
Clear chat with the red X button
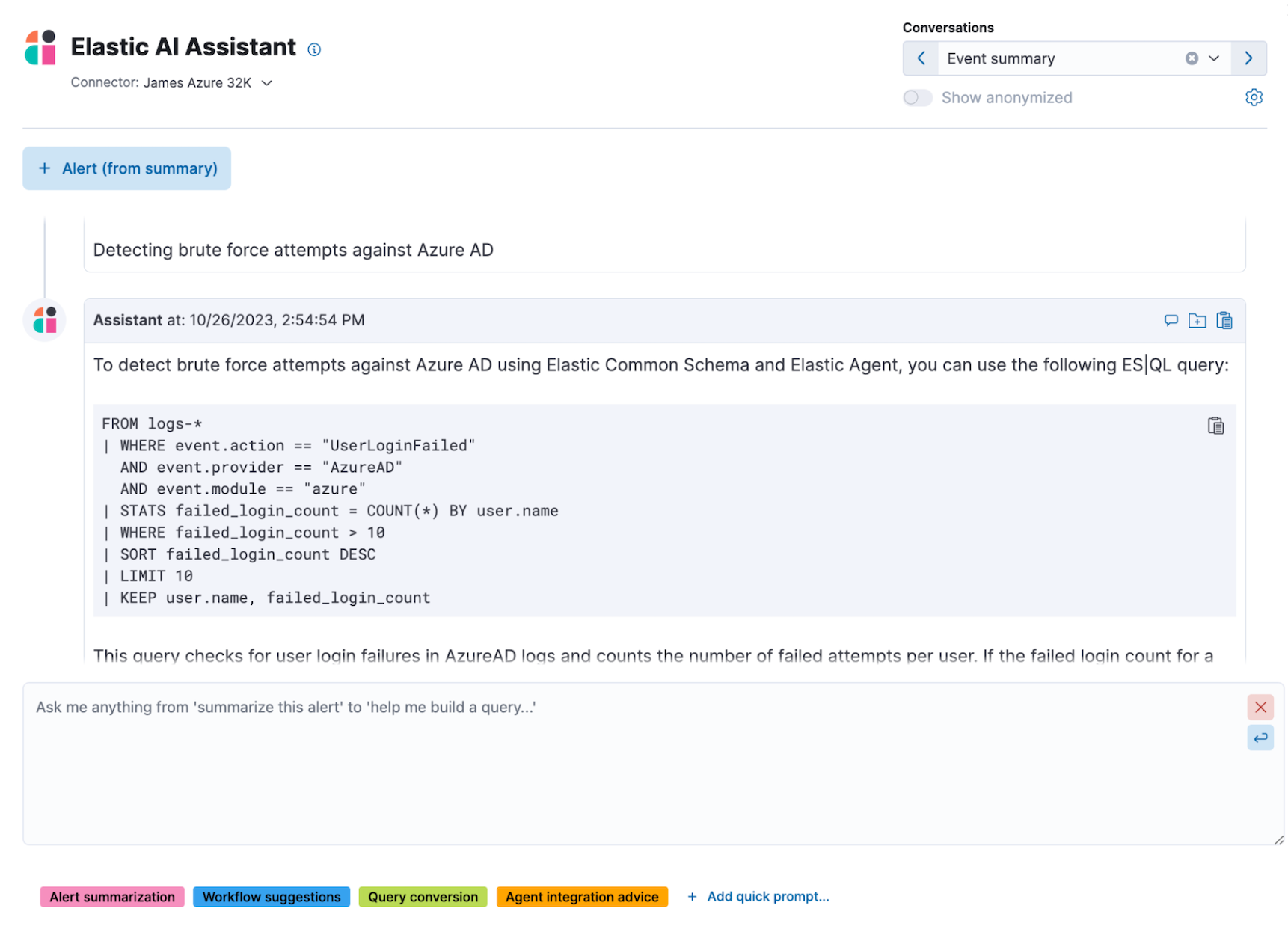coord(1260,707)
